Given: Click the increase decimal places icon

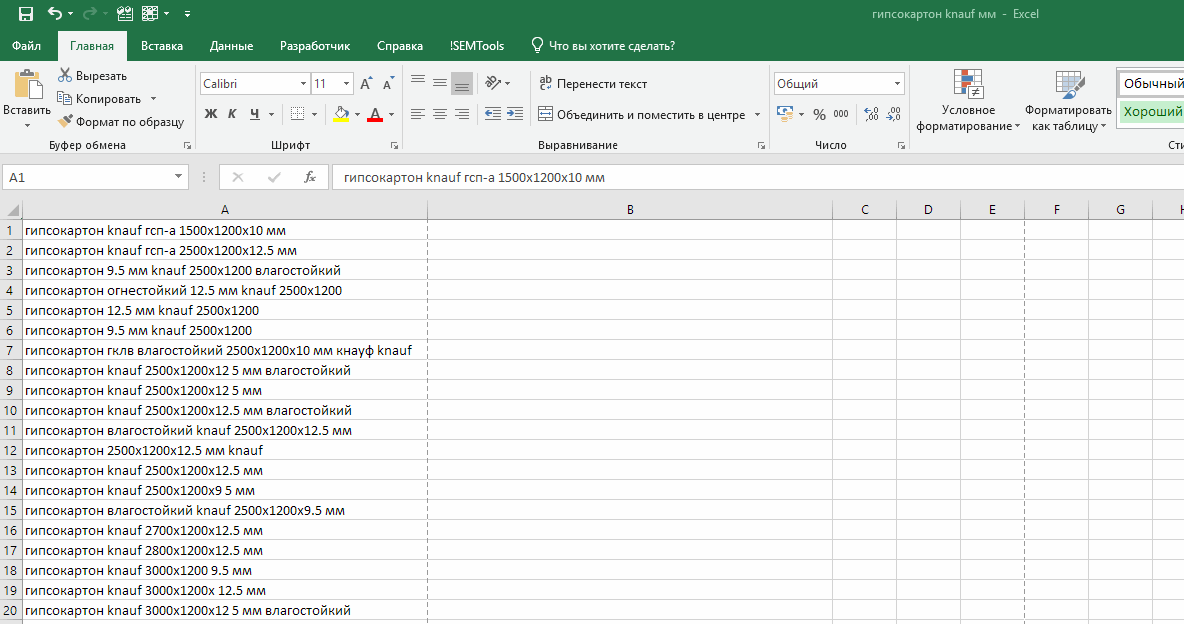Looking at the screenshot, I should click(870, 114).
